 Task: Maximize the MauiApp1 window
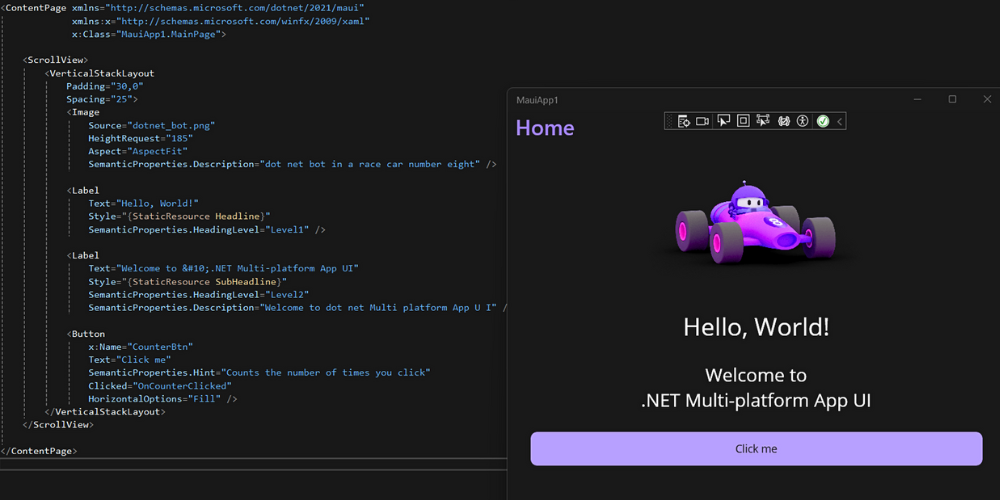(952, 99)
